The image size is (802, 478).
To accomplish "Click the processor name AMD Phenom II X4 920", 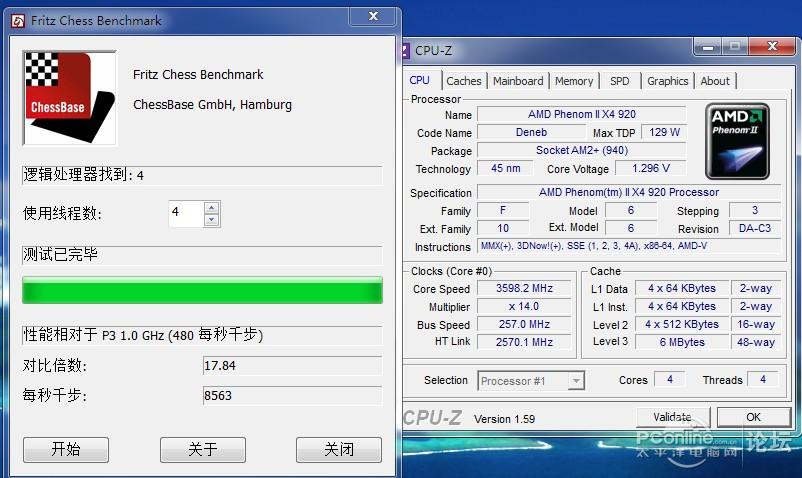I will point(582,114).
